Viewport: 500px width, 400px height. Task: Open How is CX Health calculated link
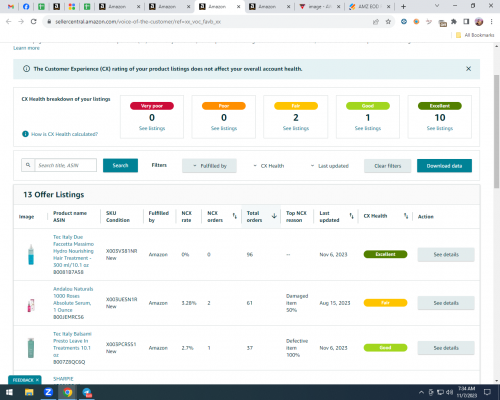click(64, 134)
